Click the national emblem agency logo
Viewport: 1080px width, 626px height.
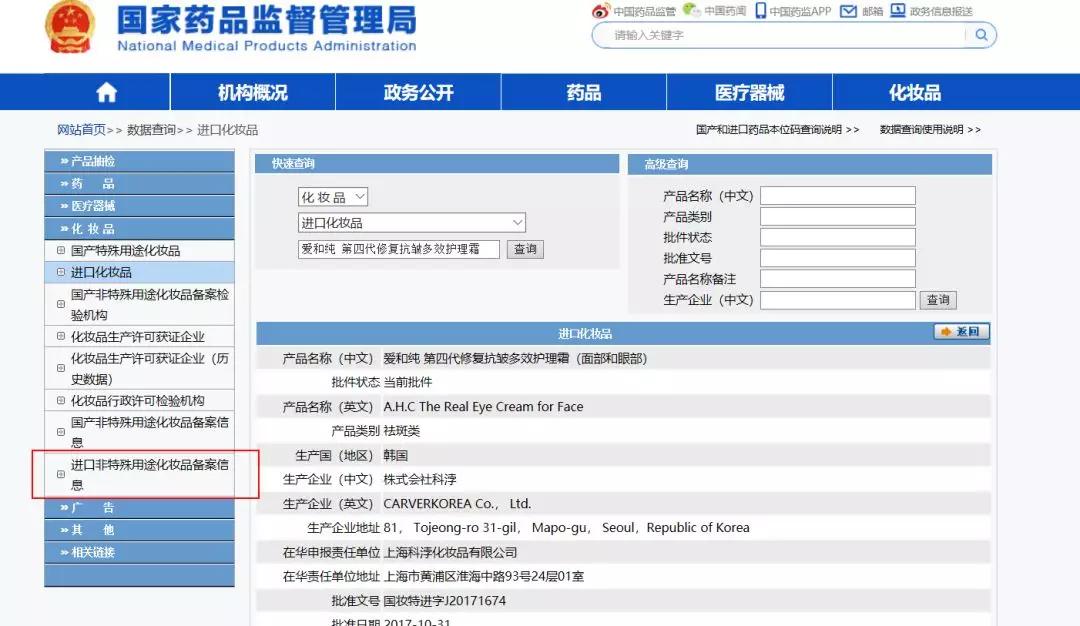pyautogui.click(x=70, y=31)
